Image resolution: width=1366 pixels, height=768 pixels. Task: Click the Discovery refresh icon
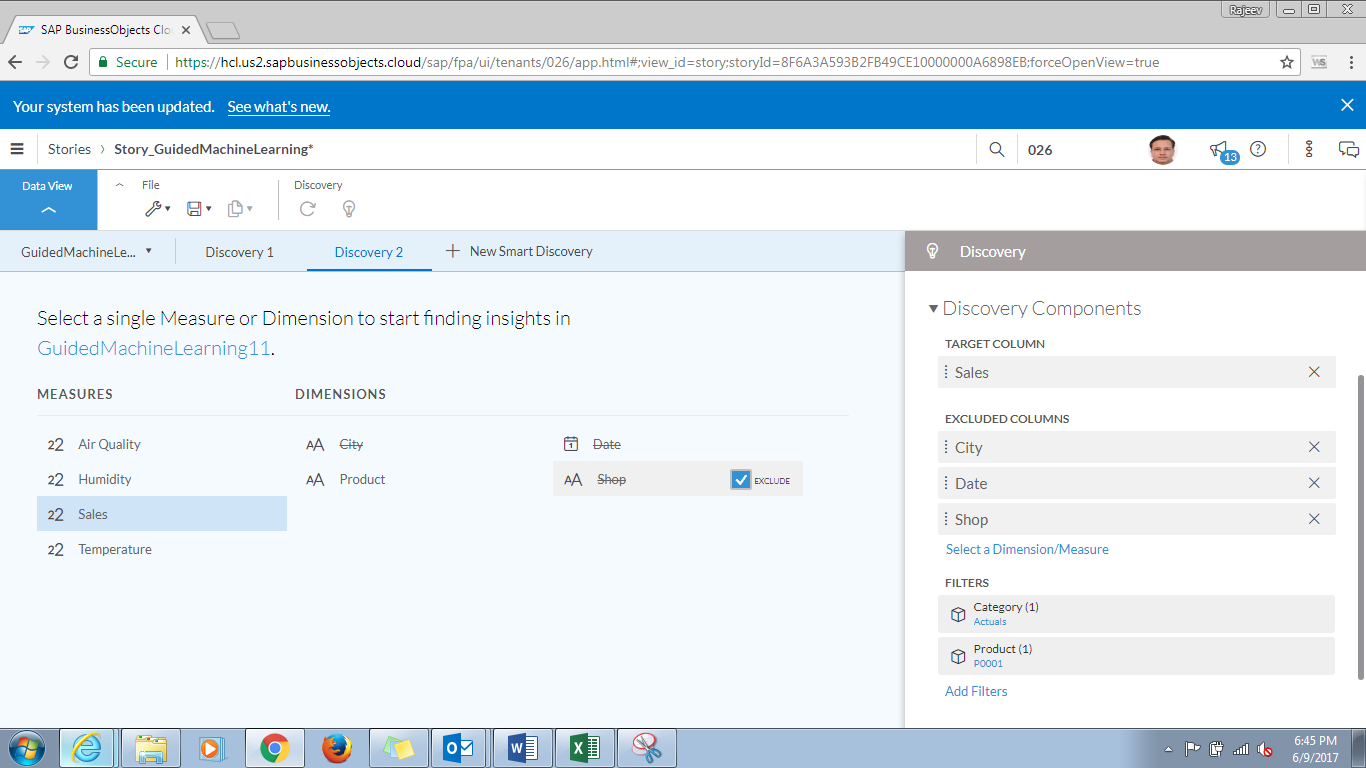click(308, 208)
